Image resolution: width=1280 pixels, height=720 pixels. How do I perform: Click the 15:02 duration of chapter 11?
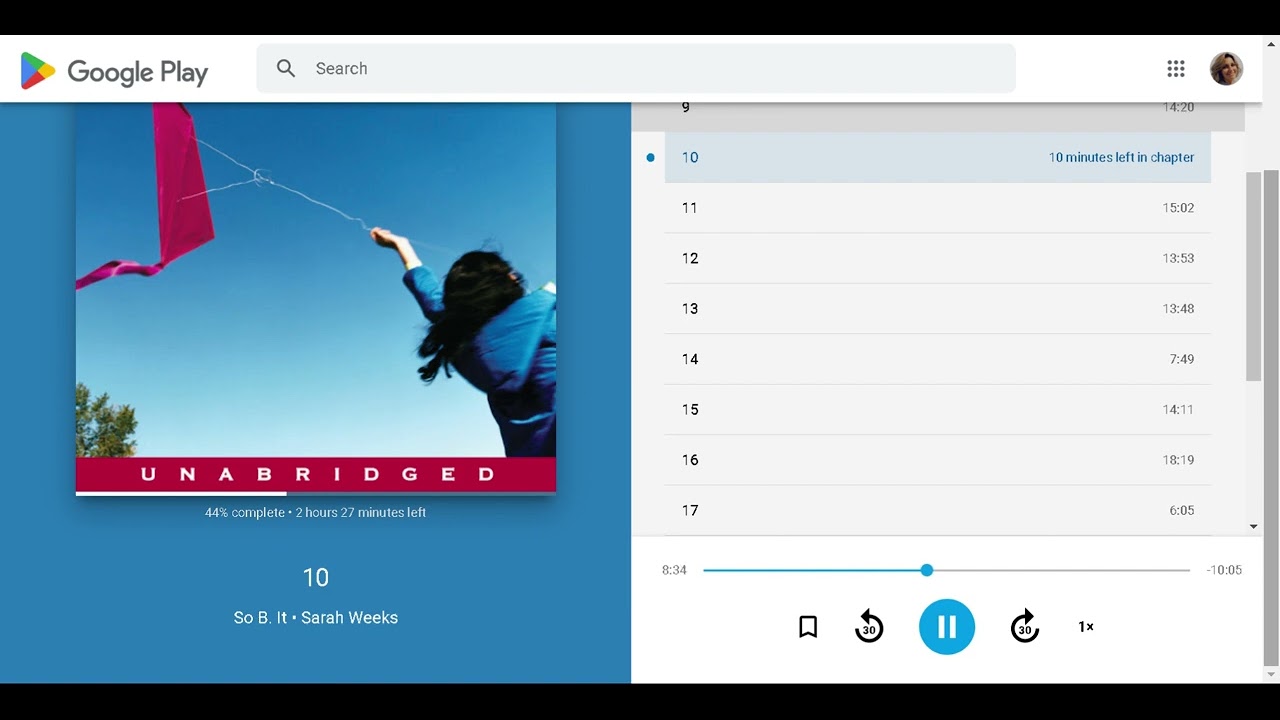pyautogui.click(x=1178, y=208)
